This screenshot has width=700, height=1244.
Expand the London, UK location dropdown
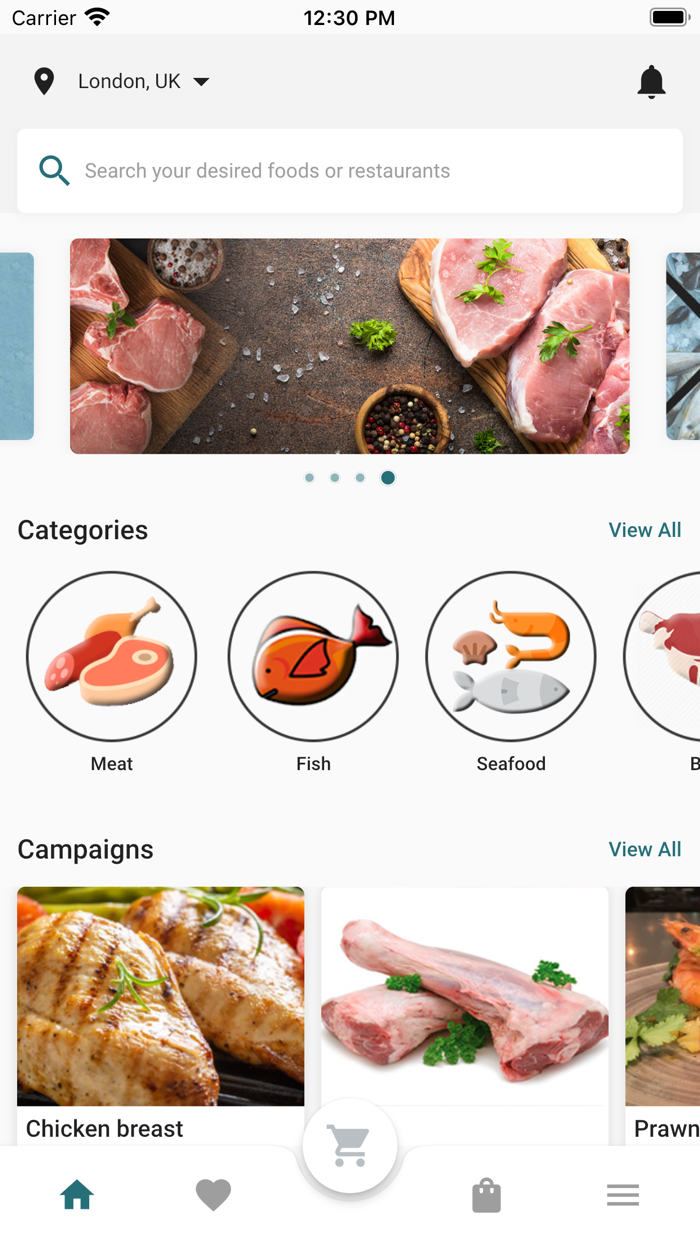click(x=144, y=82)
